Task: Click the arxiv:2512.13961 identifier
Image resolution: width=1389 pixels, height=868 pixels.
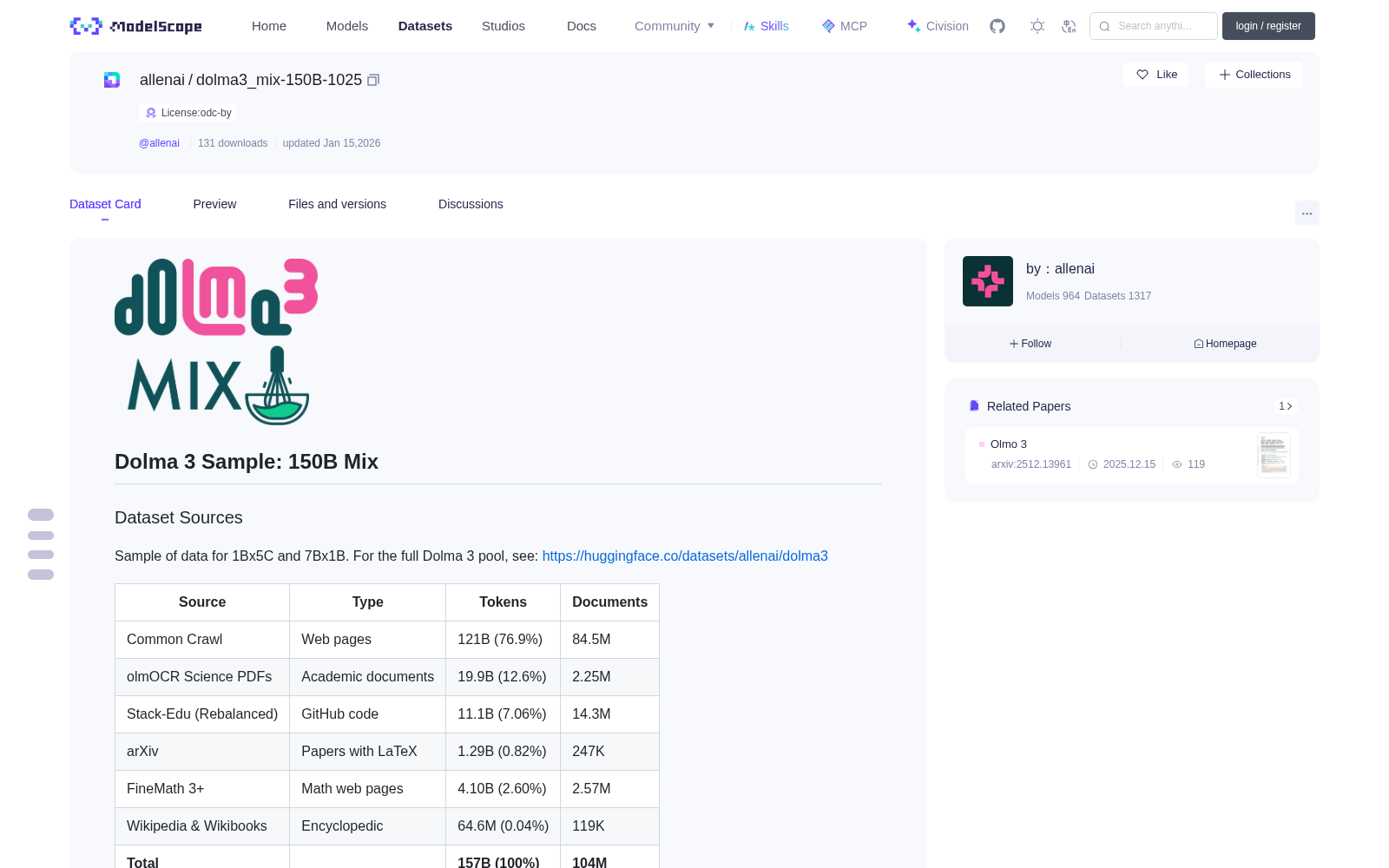Action: coord(1031,464)
